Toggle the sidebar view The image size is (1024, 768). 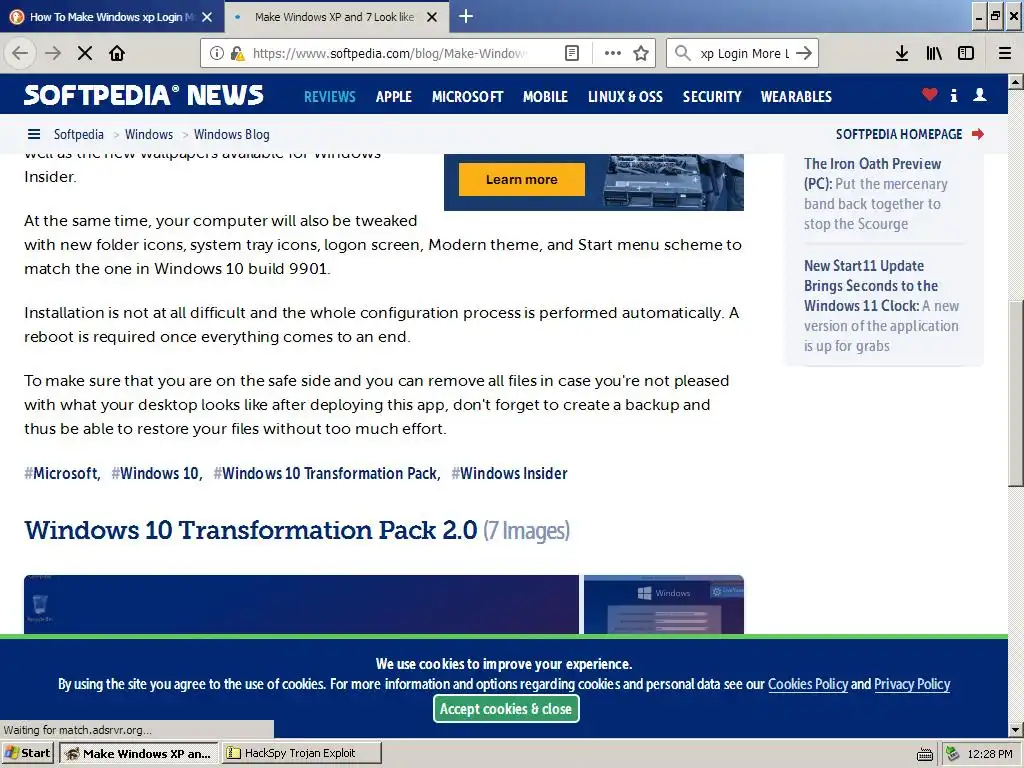[966, 53]
